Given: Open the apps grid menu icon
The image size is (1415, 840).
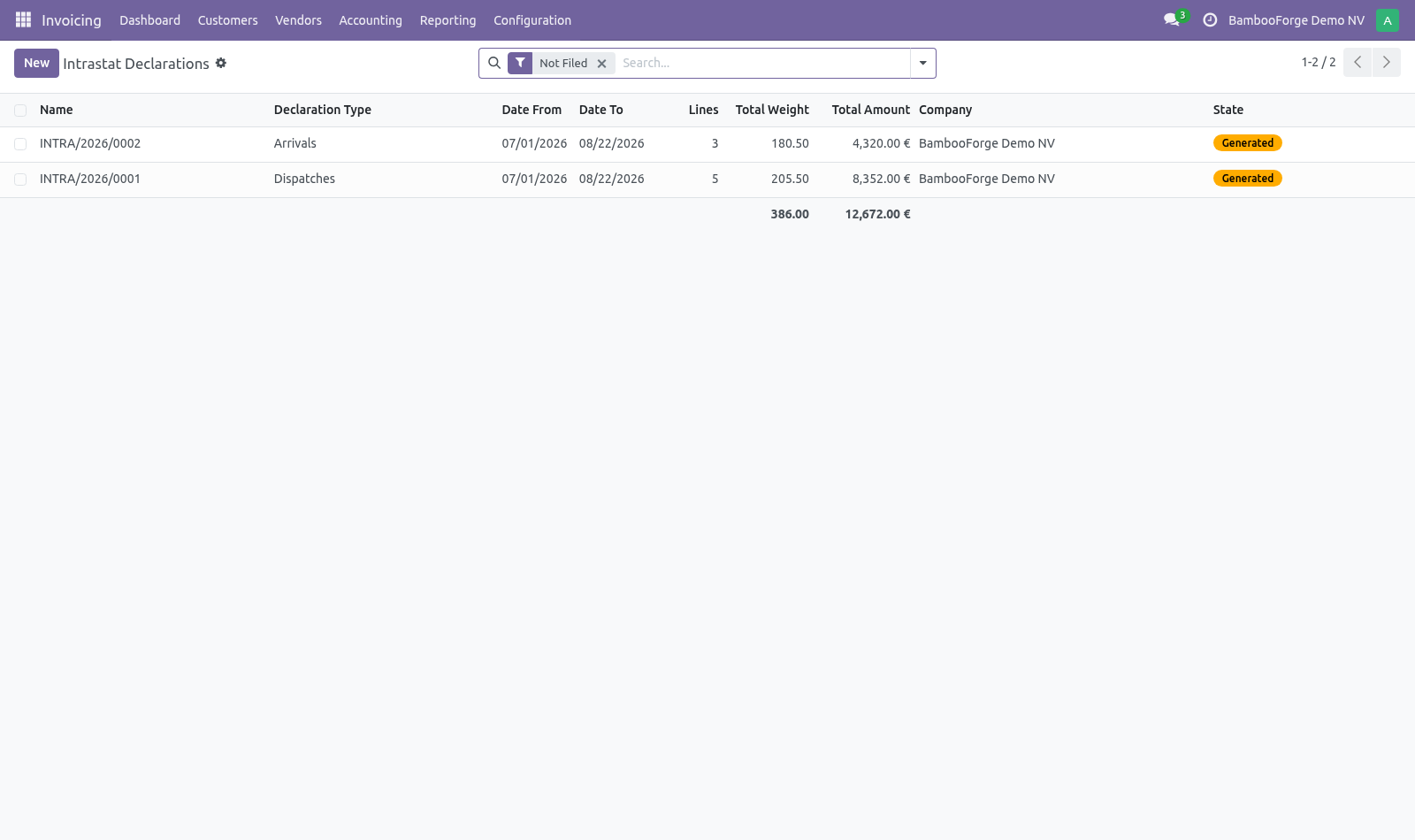Looking at the screenshot, I should click(x=24, y=19).
